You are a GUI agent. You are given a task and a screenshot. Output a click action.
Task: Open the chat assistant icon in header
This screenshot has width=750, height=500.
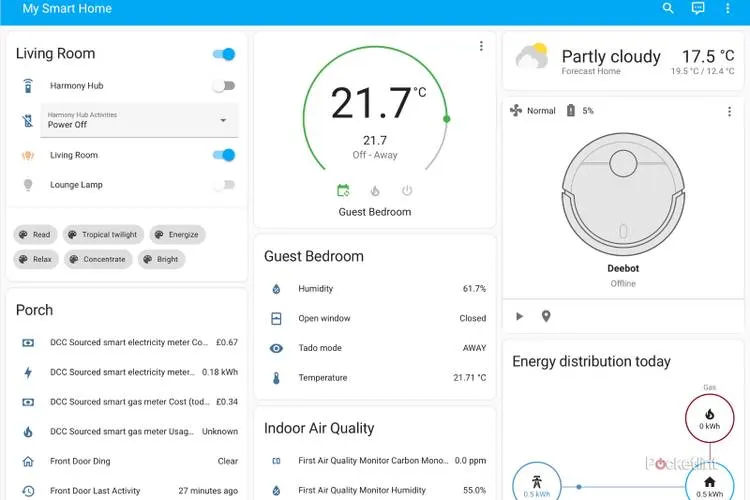coord(698,8)
